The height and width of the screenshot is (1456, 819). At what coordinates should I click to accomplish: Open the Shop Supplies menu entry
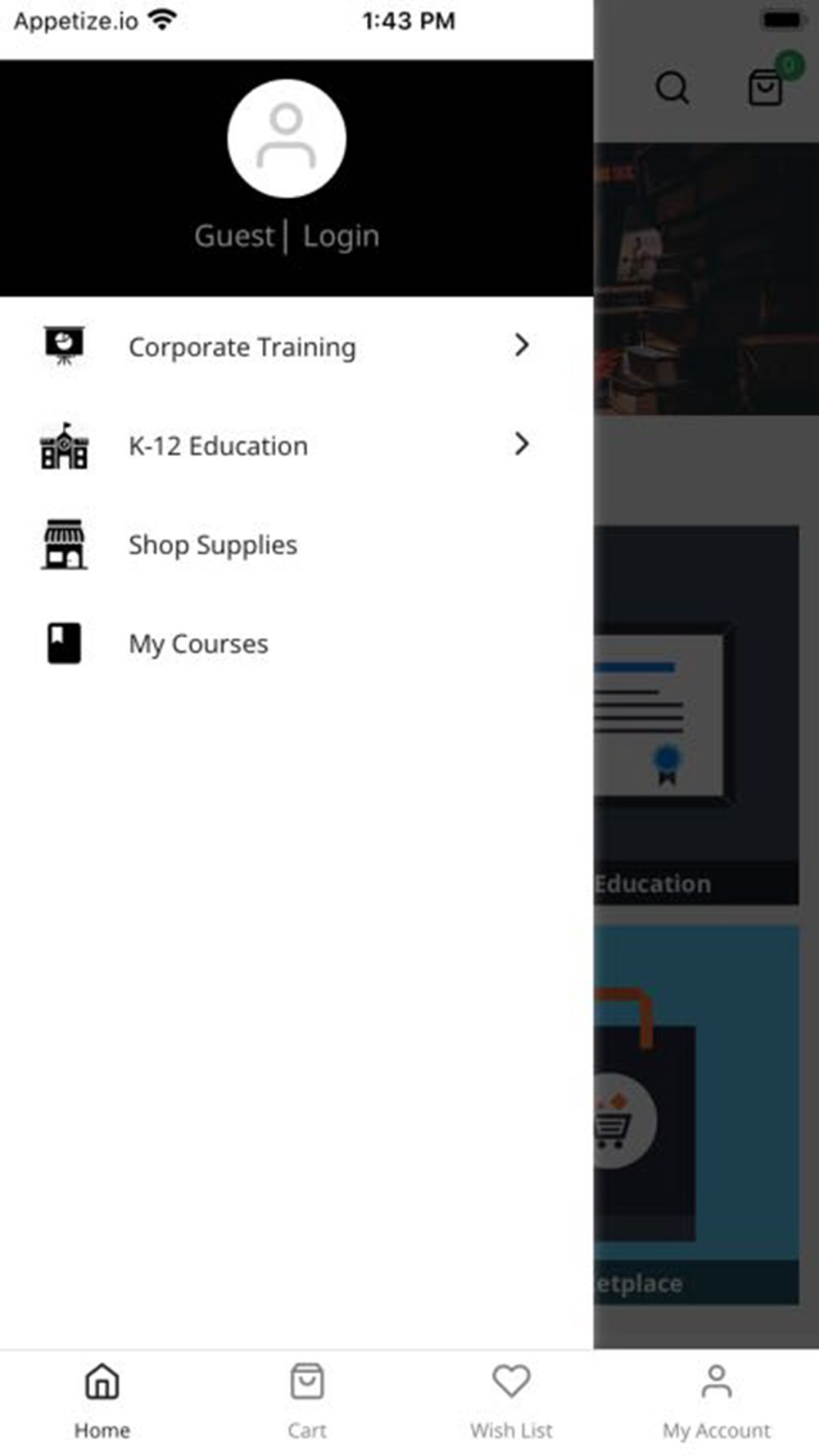(296, 545)
